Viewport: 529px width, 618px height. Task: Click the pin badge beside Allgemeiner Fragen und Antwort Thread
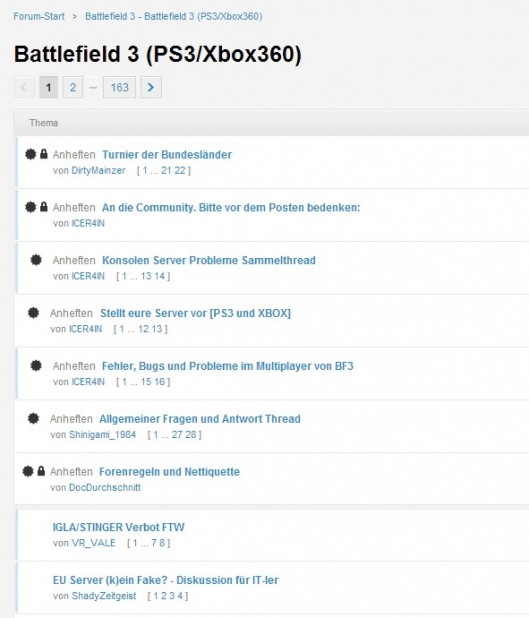coord(34,418)
